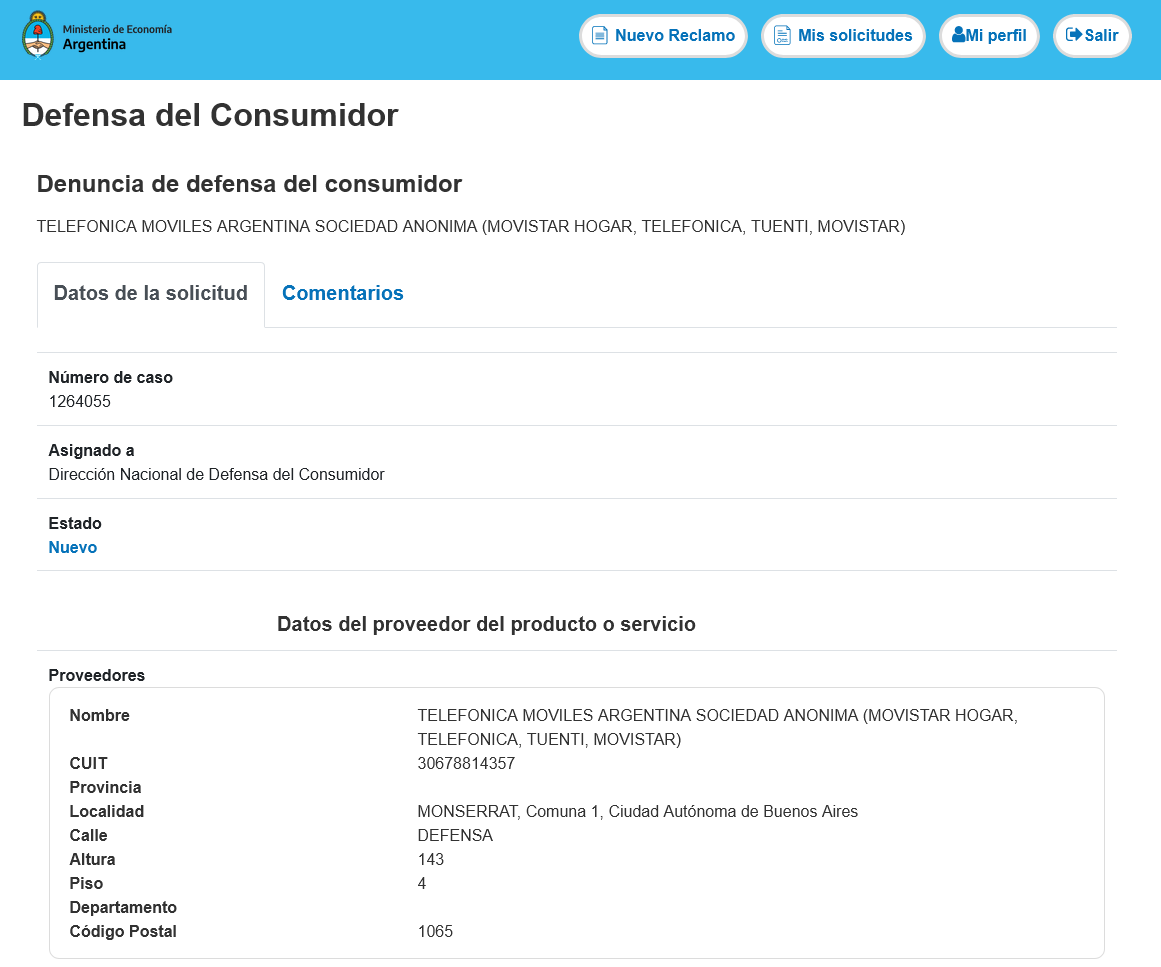Click the Altura label
The image size is (1161, 967).
93,860
